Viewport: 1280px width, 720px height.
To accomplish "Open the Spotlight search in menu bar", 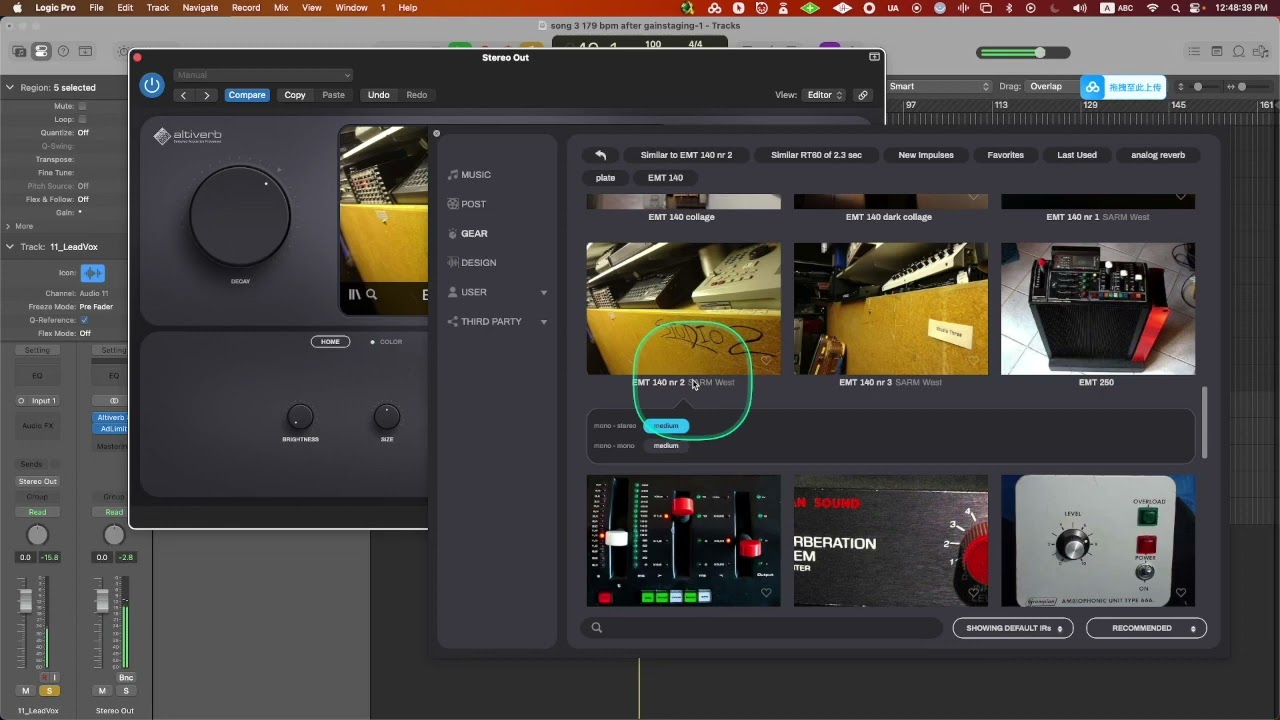I will (1177, 7).
